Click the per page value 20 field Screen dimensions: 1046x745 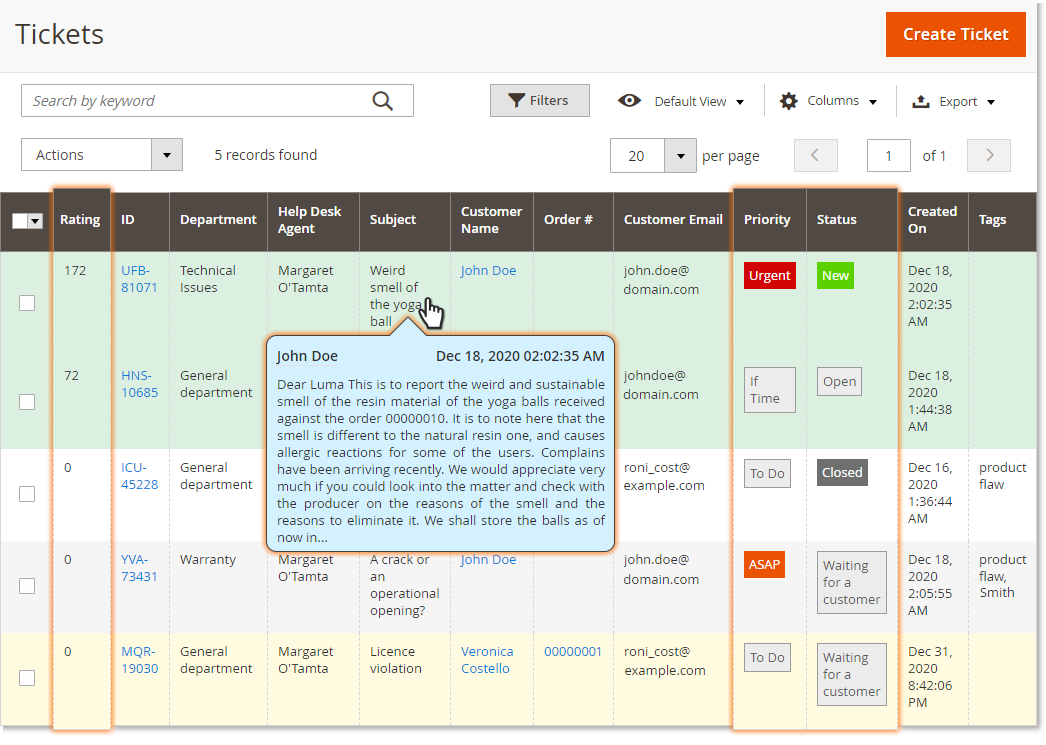637,156
